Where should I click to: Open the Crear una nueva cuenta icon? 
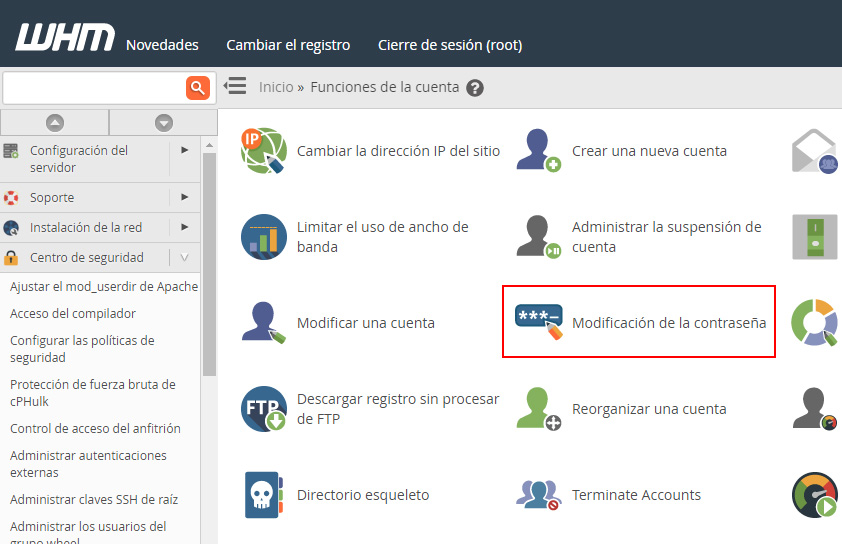tap(538, 151)
